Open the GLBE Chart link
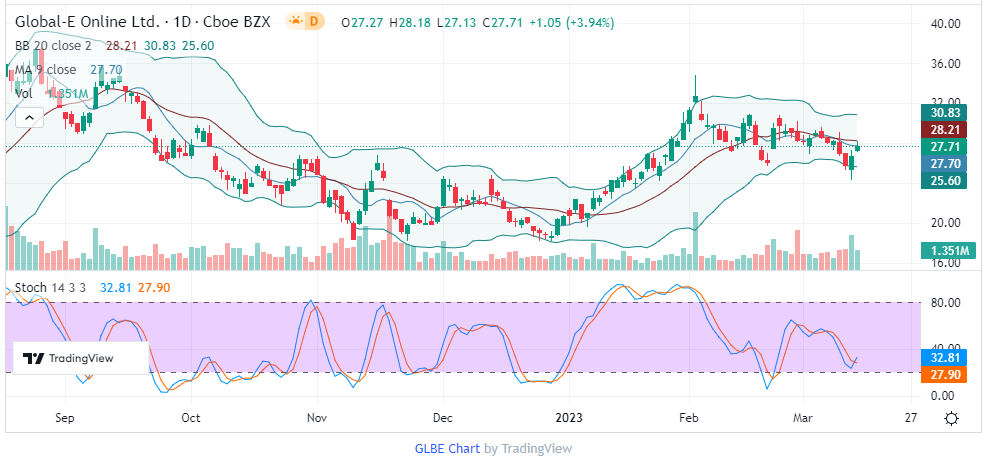The image size is (984, 460). pos(447,449)
